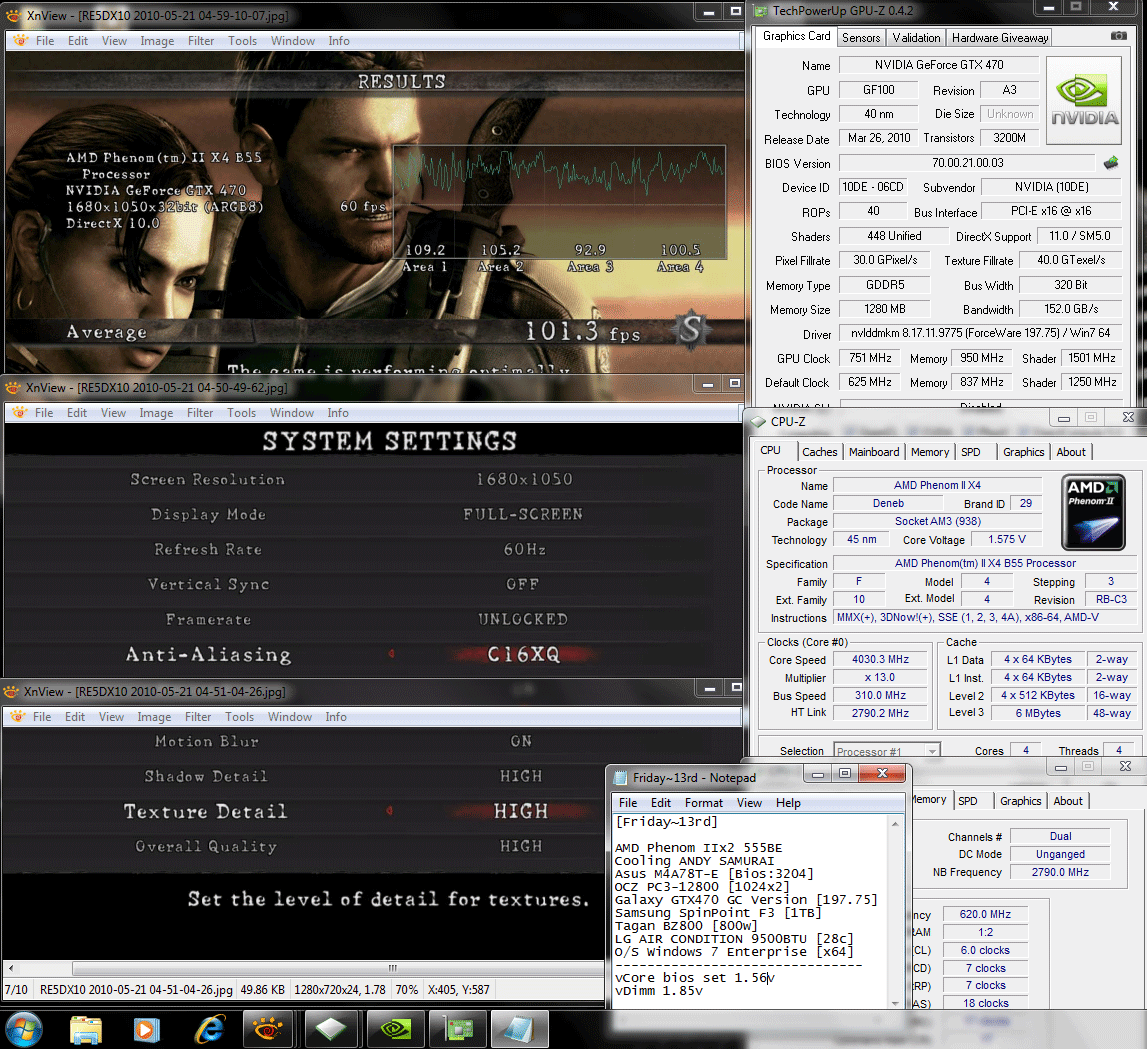The width and height of the screenshot is (1147, 1049).
Task: Click the white diamond taskbar icon
Action: (331, 1030)
